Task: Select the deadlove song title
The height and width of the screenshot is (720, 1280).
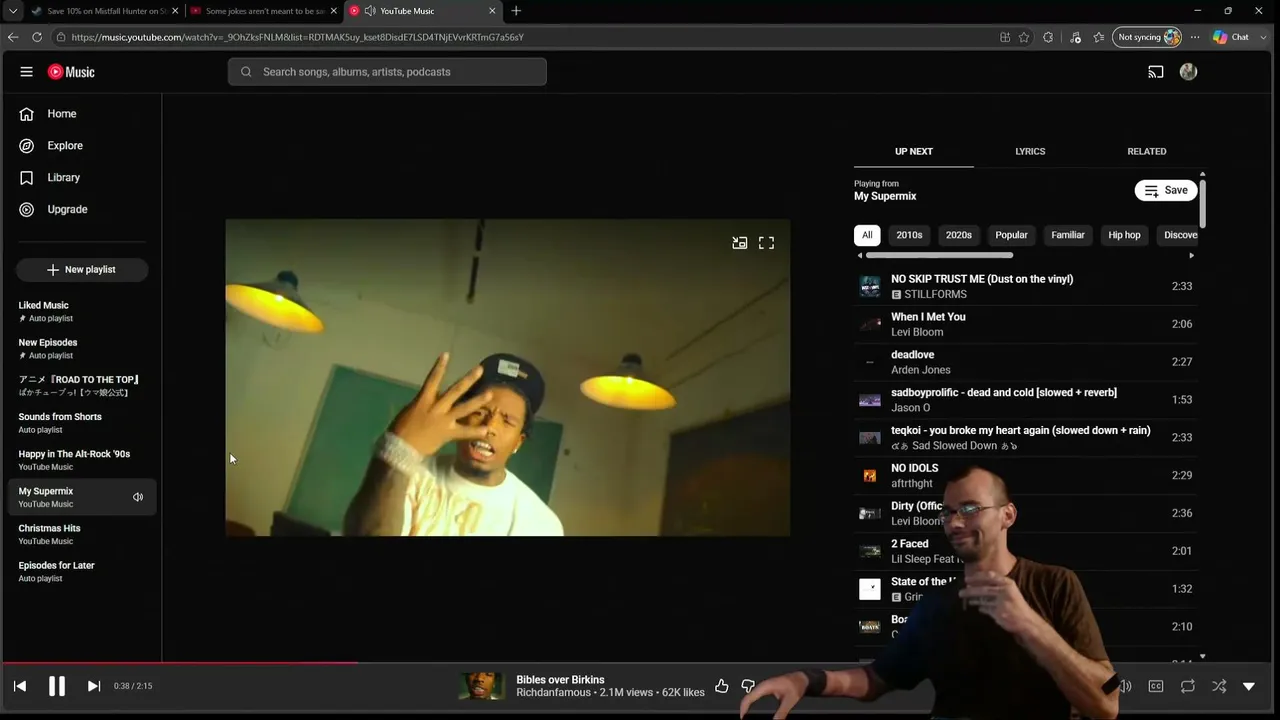Action: click(912, 355)
